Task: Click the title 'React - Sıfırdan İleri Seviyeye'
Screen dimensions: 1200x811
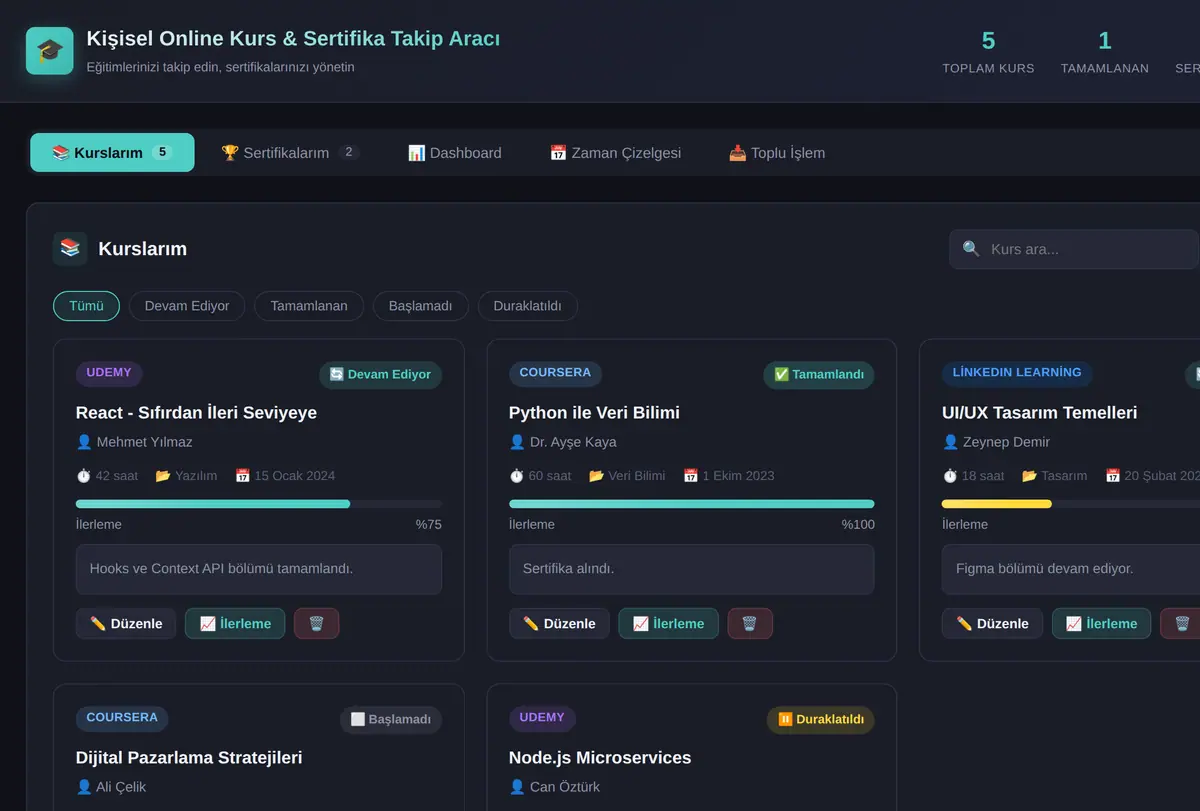Action: [x=196, y=413]
